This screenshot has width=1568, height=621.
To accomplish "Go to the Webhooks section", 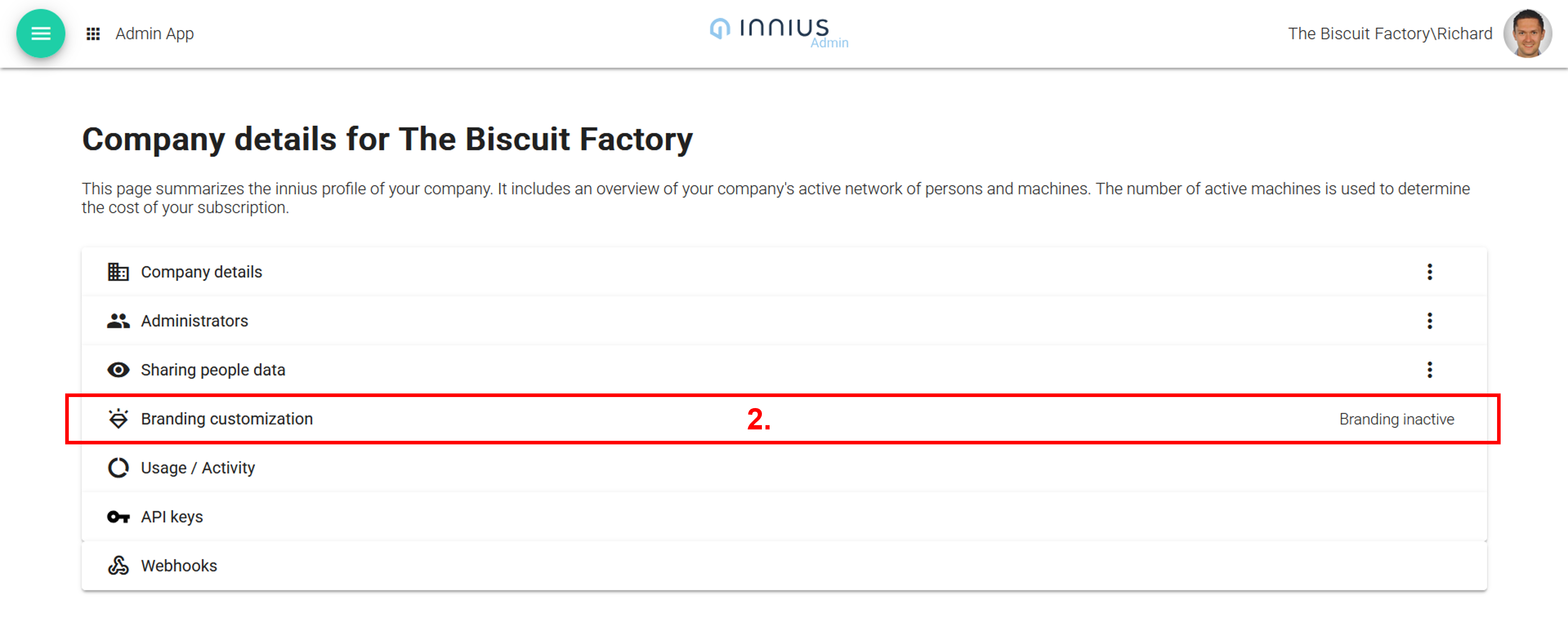I will [179, 566].
